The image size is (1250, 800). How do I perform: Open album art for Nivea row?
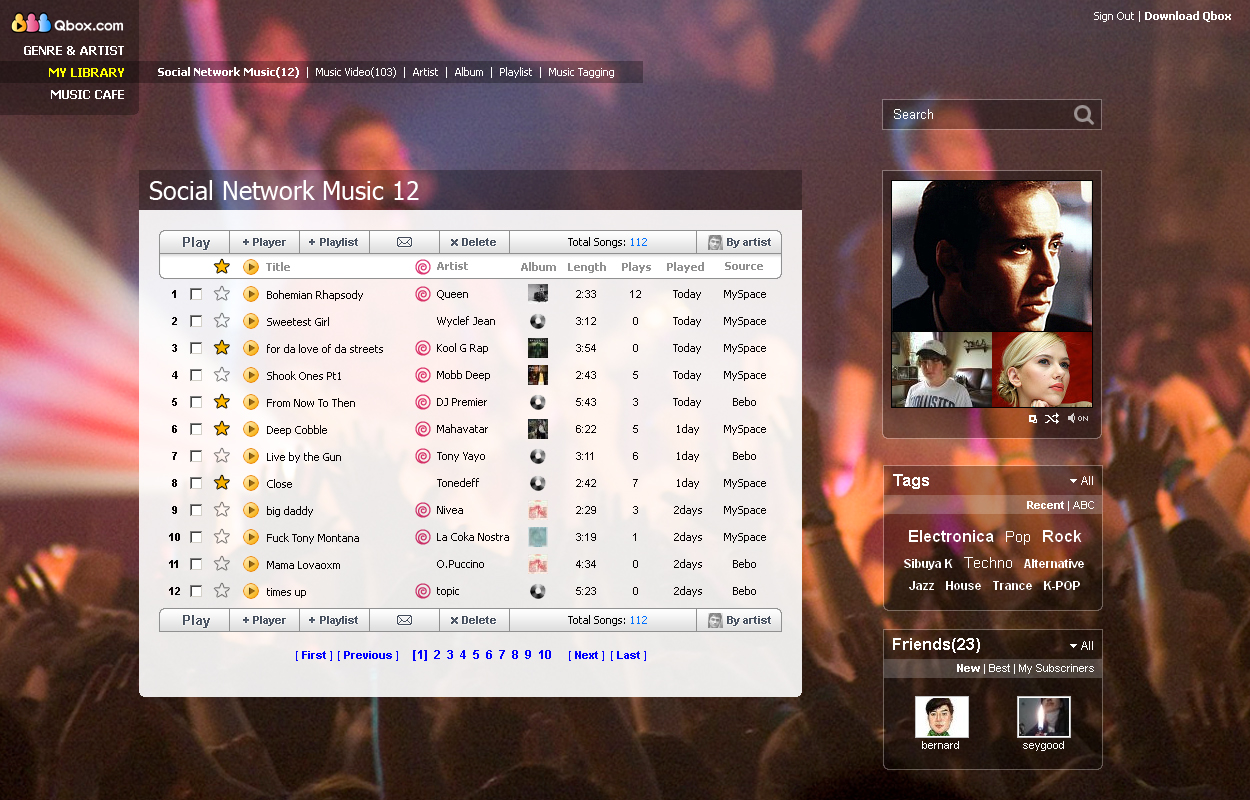538,510
